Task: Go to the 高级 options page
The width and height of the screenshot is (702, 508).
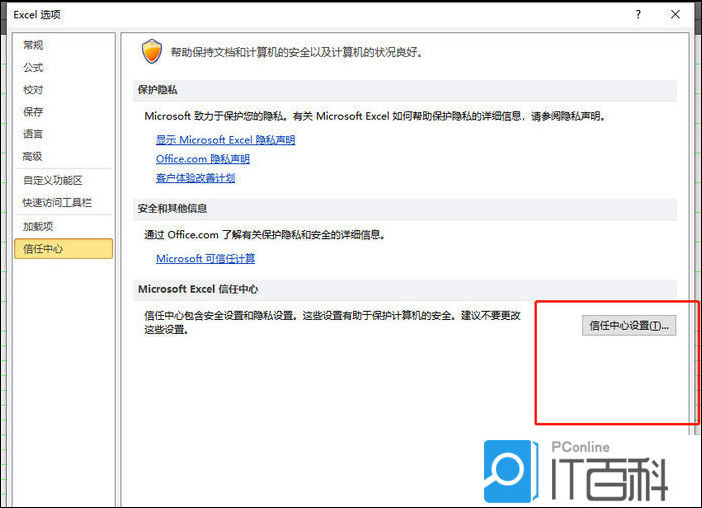Action: [33, 156]
